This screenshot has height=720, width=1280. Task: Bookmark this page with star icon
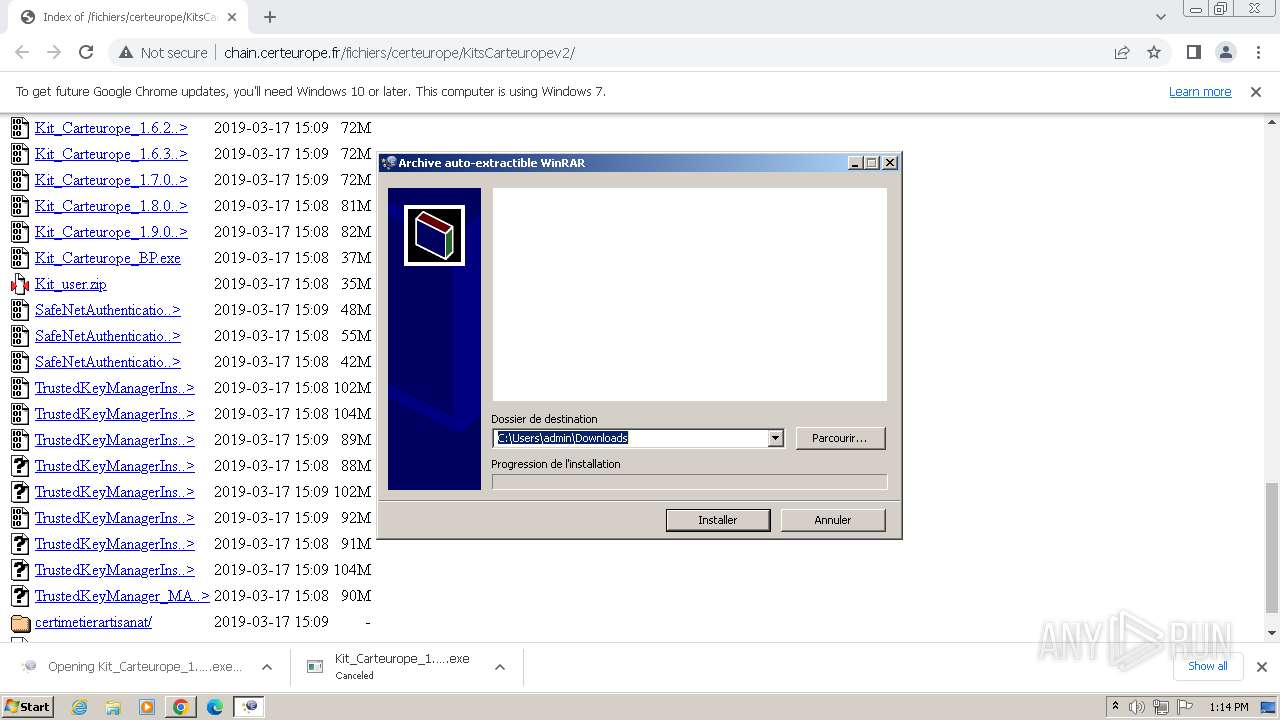(1154, 53)
